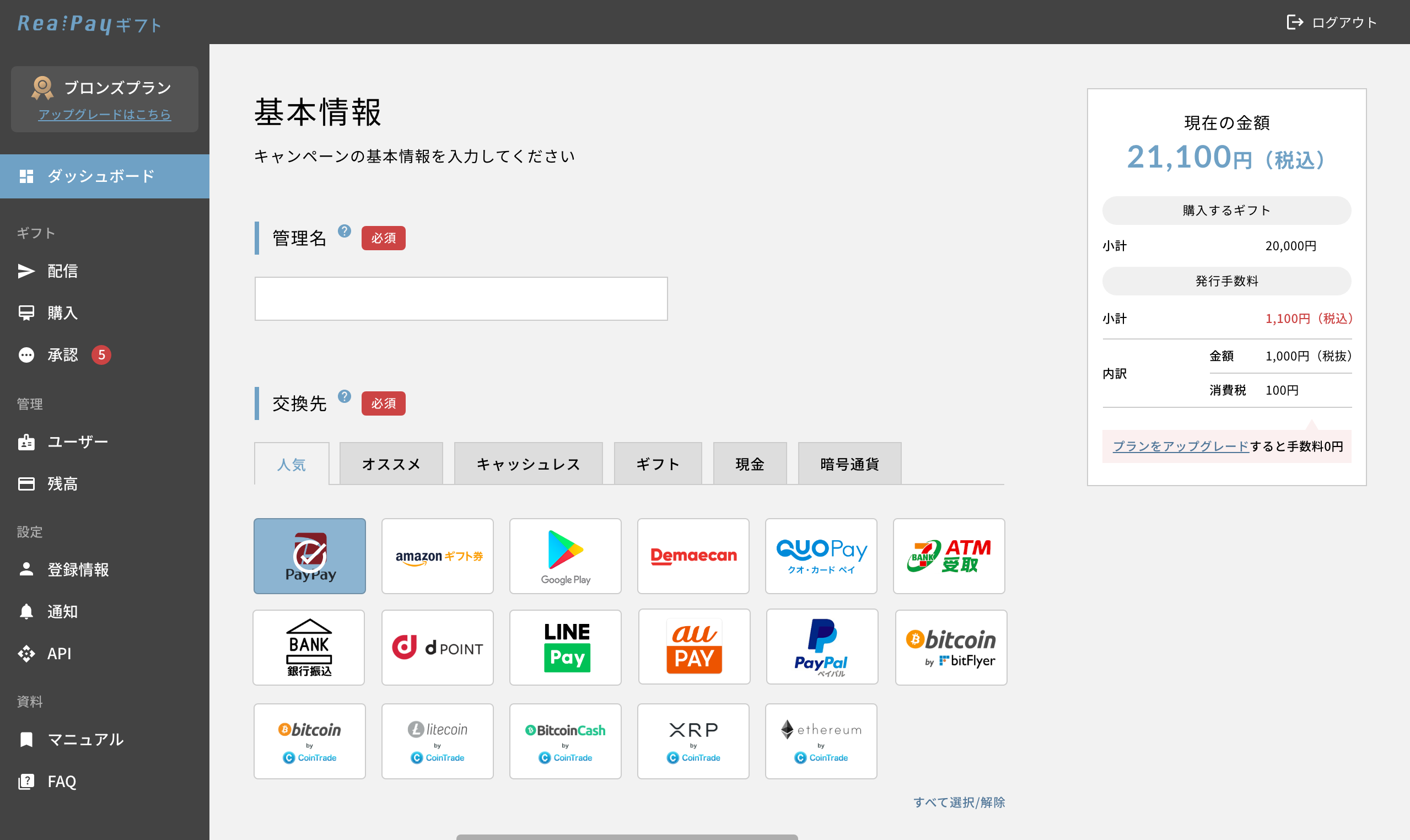Click the logout icon in the header
The width and height of the screenshot is (1410, 840).
pos(1295,22)
